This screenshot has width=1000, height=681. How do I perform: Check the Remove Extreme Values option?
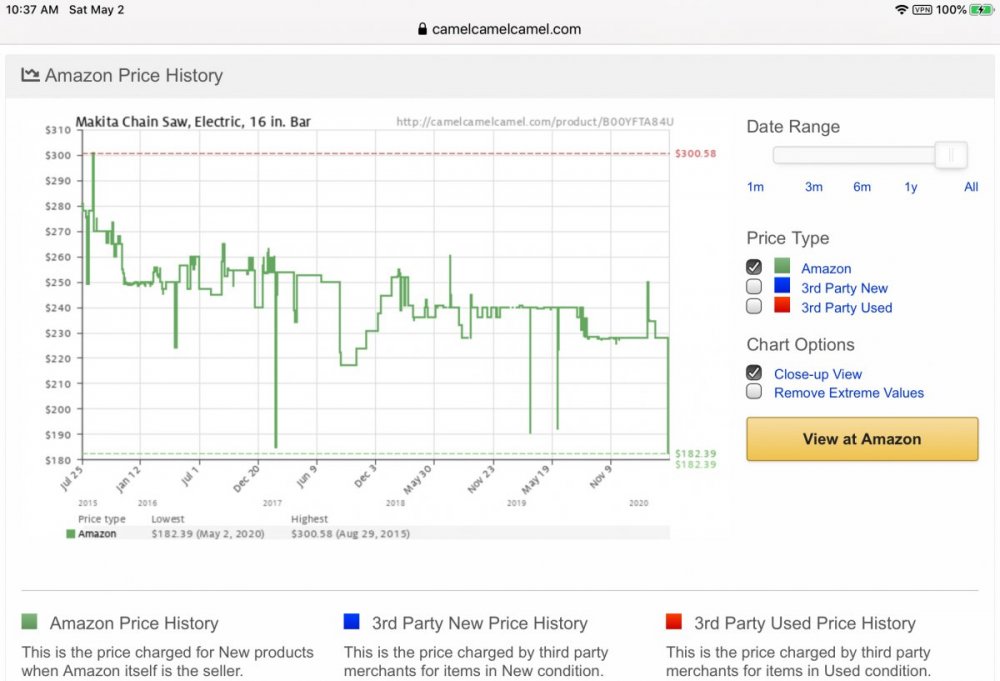tap(754, 392)
